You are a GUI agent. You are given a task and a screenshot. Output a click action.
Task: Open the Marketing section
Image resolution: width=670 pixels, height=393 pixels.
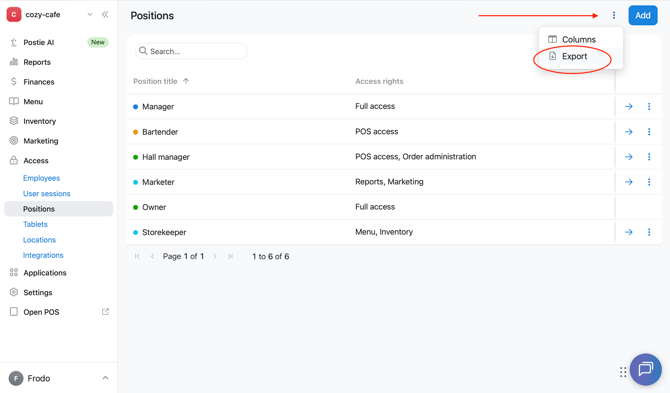pyautogui.click(x=41, y=141)
